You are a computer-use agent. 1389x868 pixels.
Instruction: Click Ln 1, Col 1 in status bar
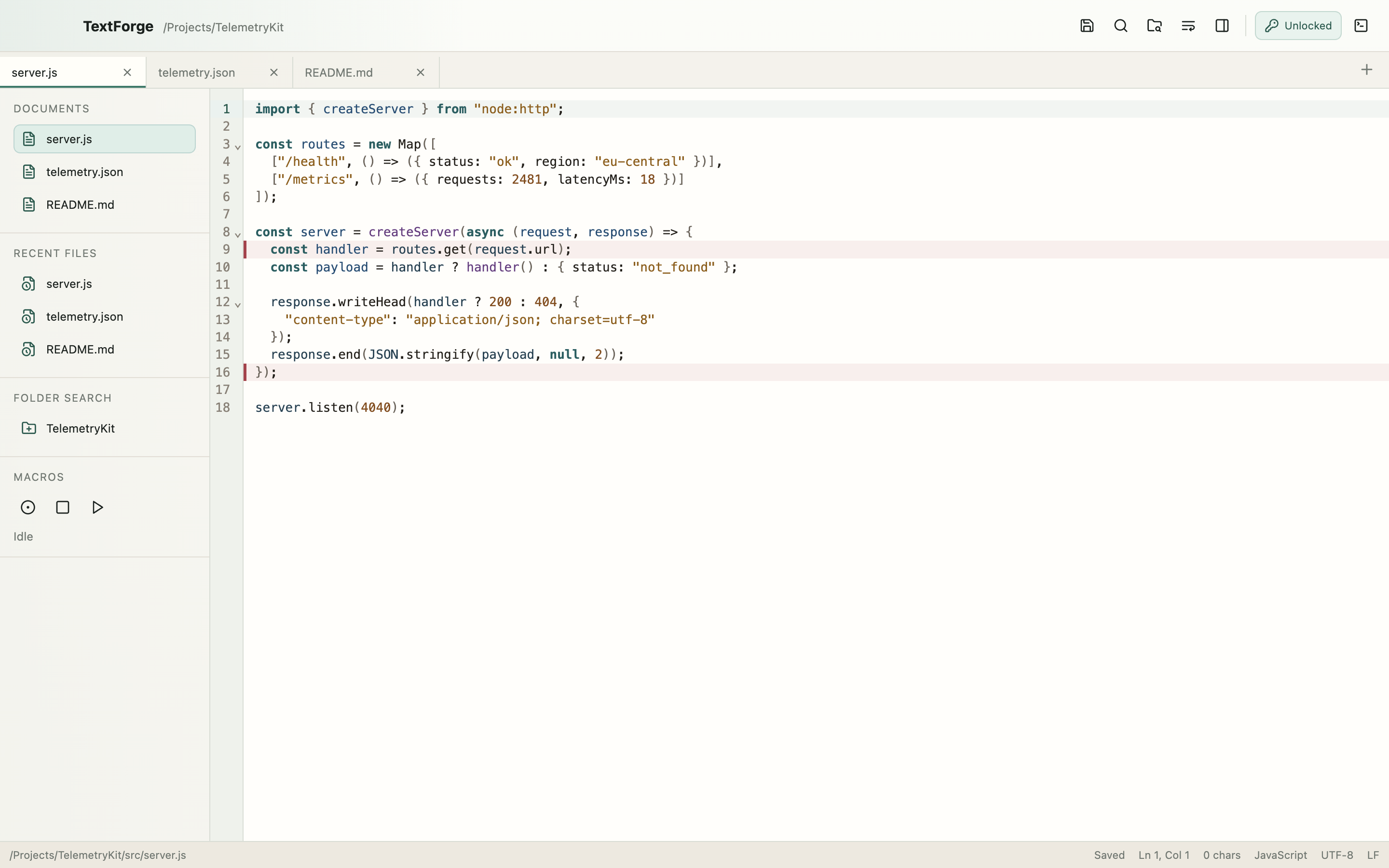click(1163, 855)
